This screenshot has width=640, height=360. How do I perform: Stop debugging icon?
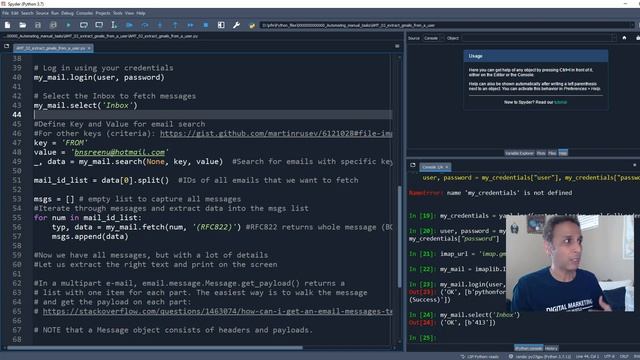click(206, 25)
